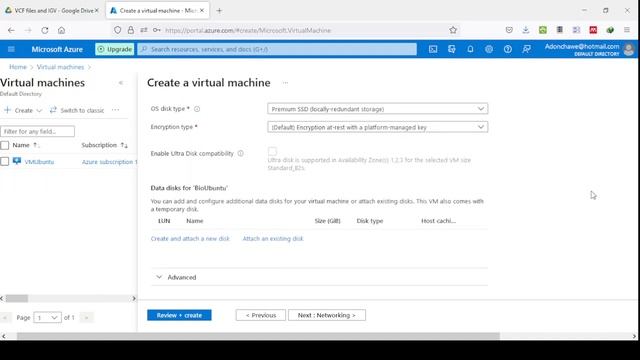
Task: Click the browser forward arrow
Action: (x=28, y=30)
